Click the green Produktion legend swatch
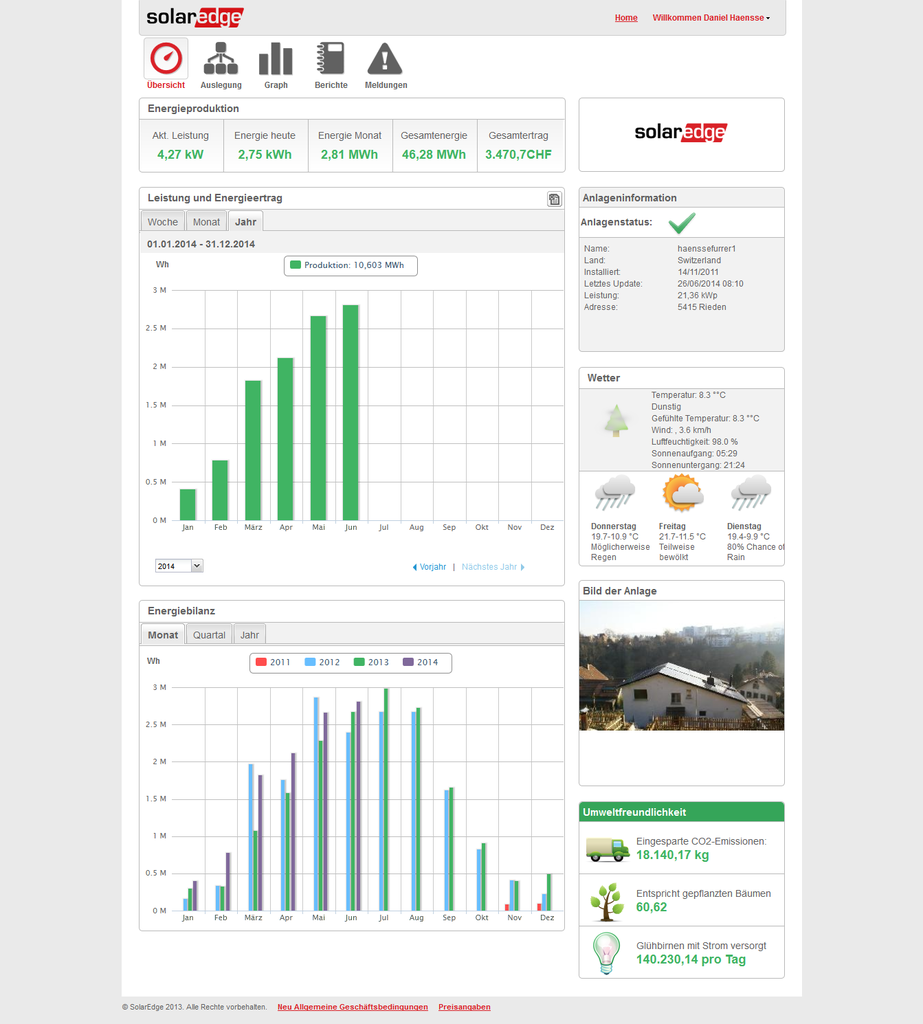Image resolution: width=923 pixels, height=1024 pixels. click(x=295, y=265)
